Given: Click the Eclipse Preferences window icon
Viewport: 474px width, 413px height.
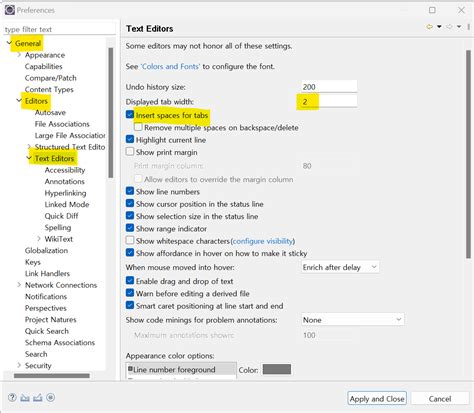Looking at the screenshot, I should click(10, 10).
